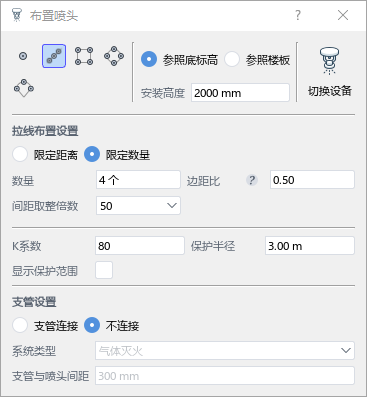The width and height of the screenshot is (367, 397).
Task: Select single-point sprinkler placement icon
Action: coord(23,56)
